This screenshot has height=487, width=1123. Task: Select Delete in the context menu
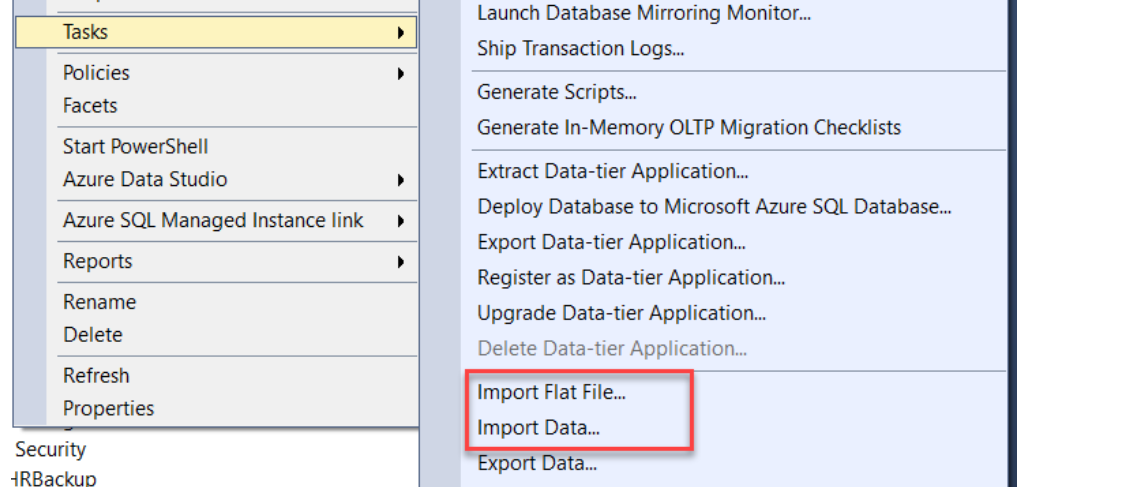[x=93, y=335]
